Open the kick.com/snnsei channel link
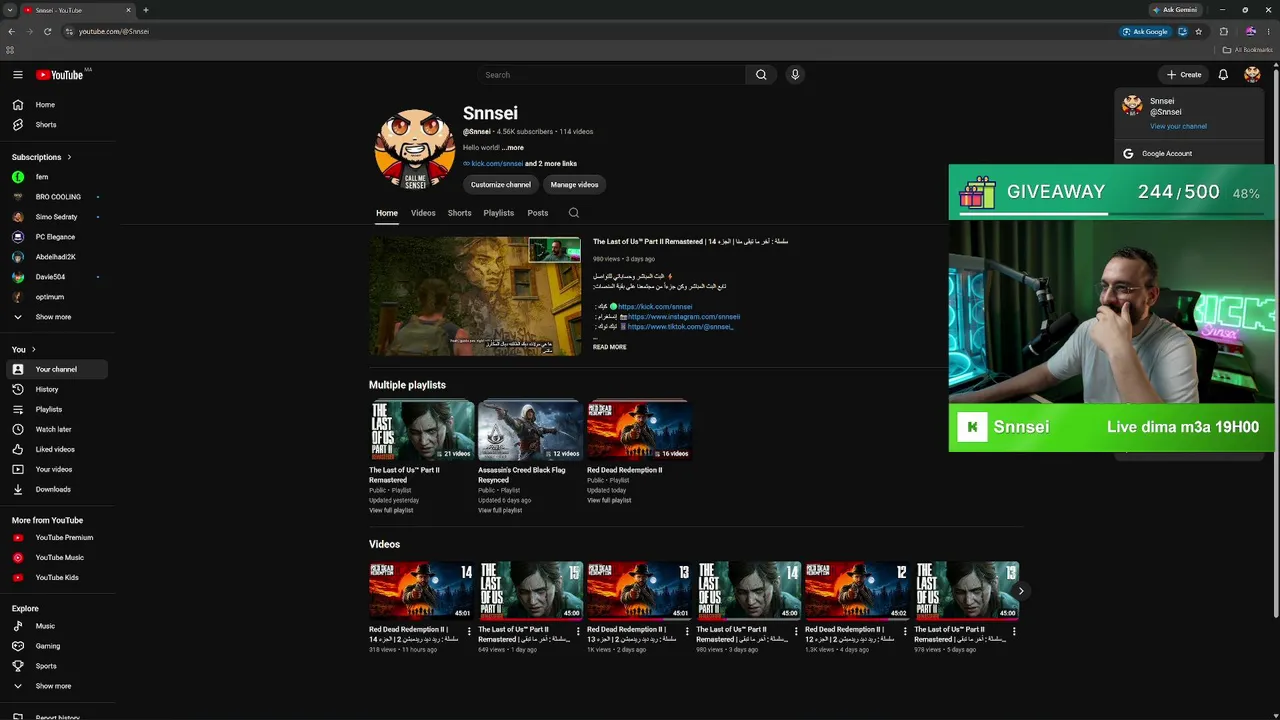 pos(497,164)
